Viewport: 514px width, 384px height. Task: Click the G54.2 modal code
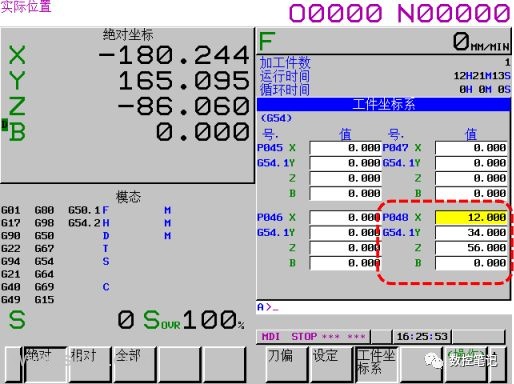click(x=84, y=223)
